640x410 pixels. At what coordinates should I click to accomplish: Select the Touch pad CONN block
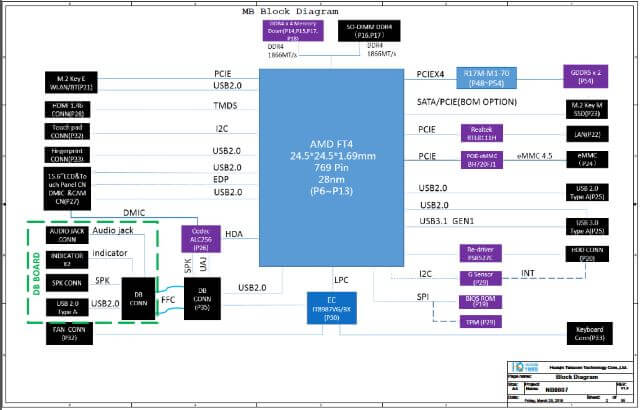tap(70, 131)
